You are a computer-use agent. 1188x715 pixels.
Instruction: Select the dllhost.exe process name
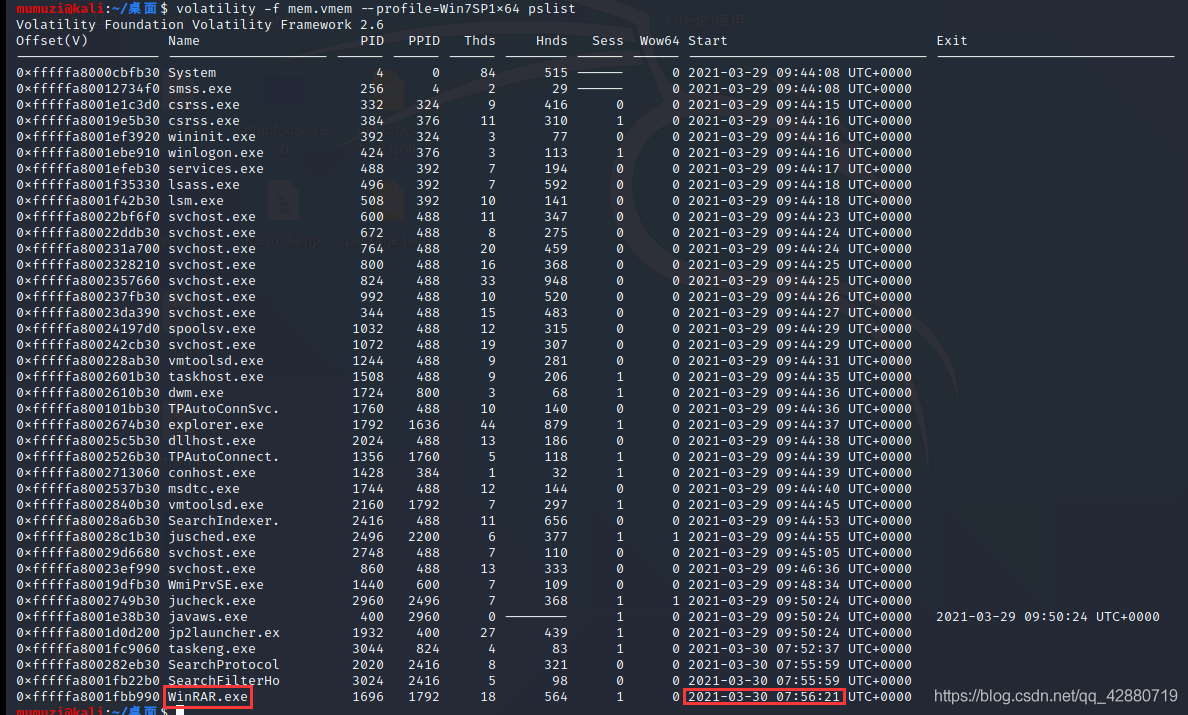[212, 440]
